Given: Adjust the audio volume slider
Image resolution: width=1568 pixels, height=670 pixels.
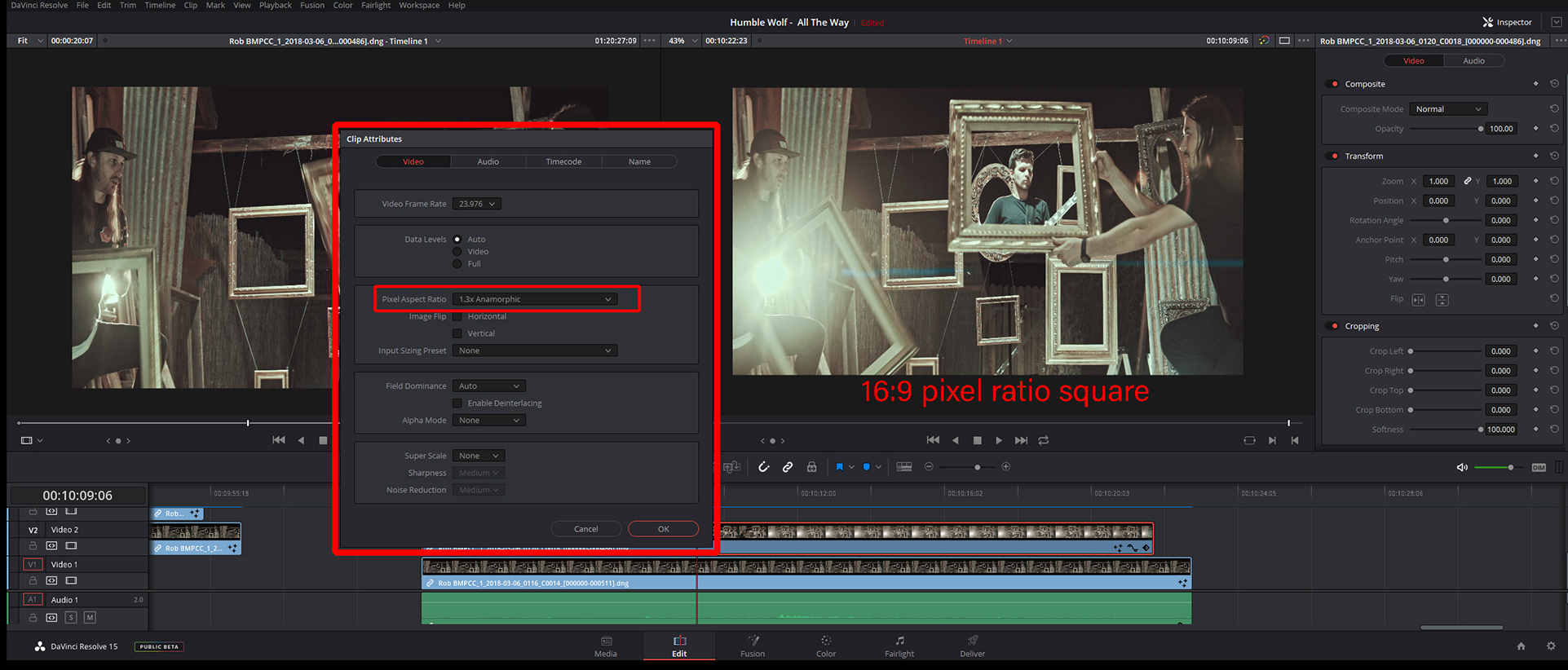Looking at the screenshot, I should coord(1498,467).
